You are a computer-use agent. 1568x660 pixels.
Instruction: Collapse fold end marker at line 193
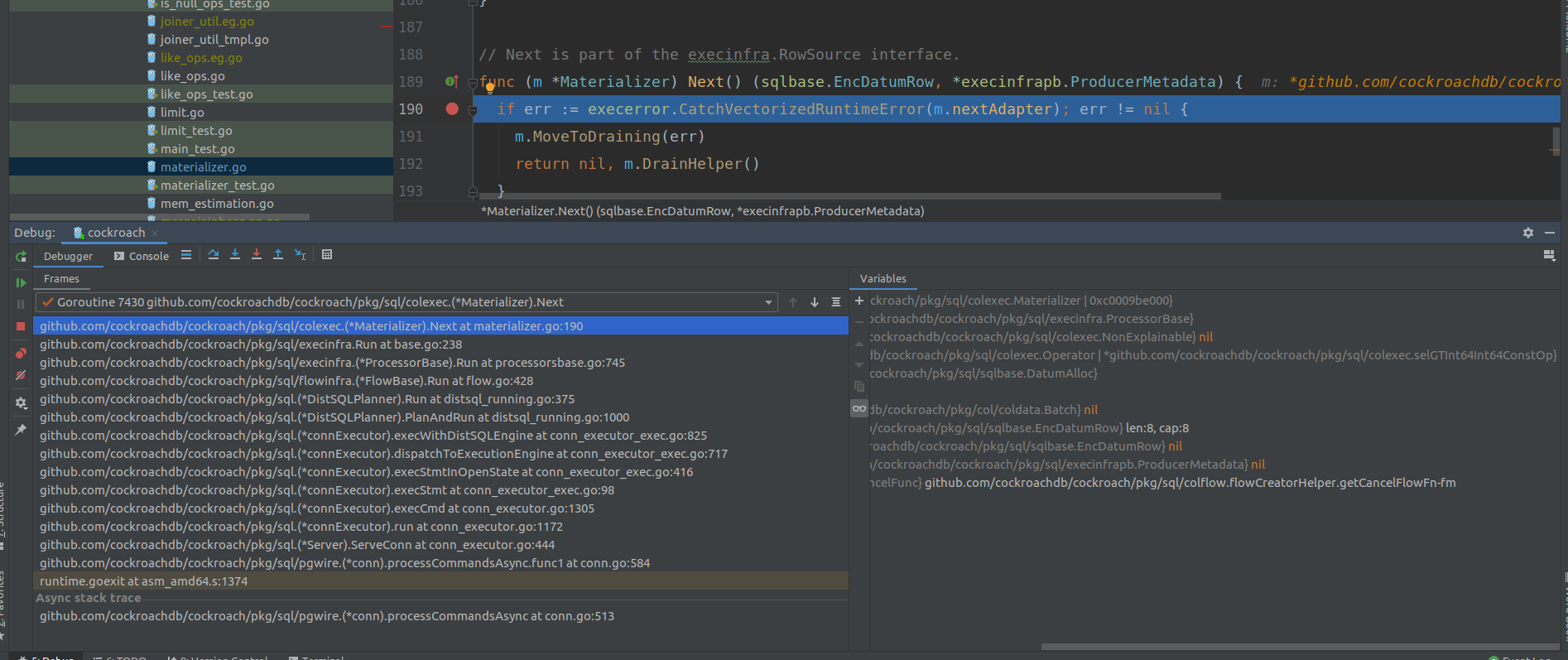point(474,191)
